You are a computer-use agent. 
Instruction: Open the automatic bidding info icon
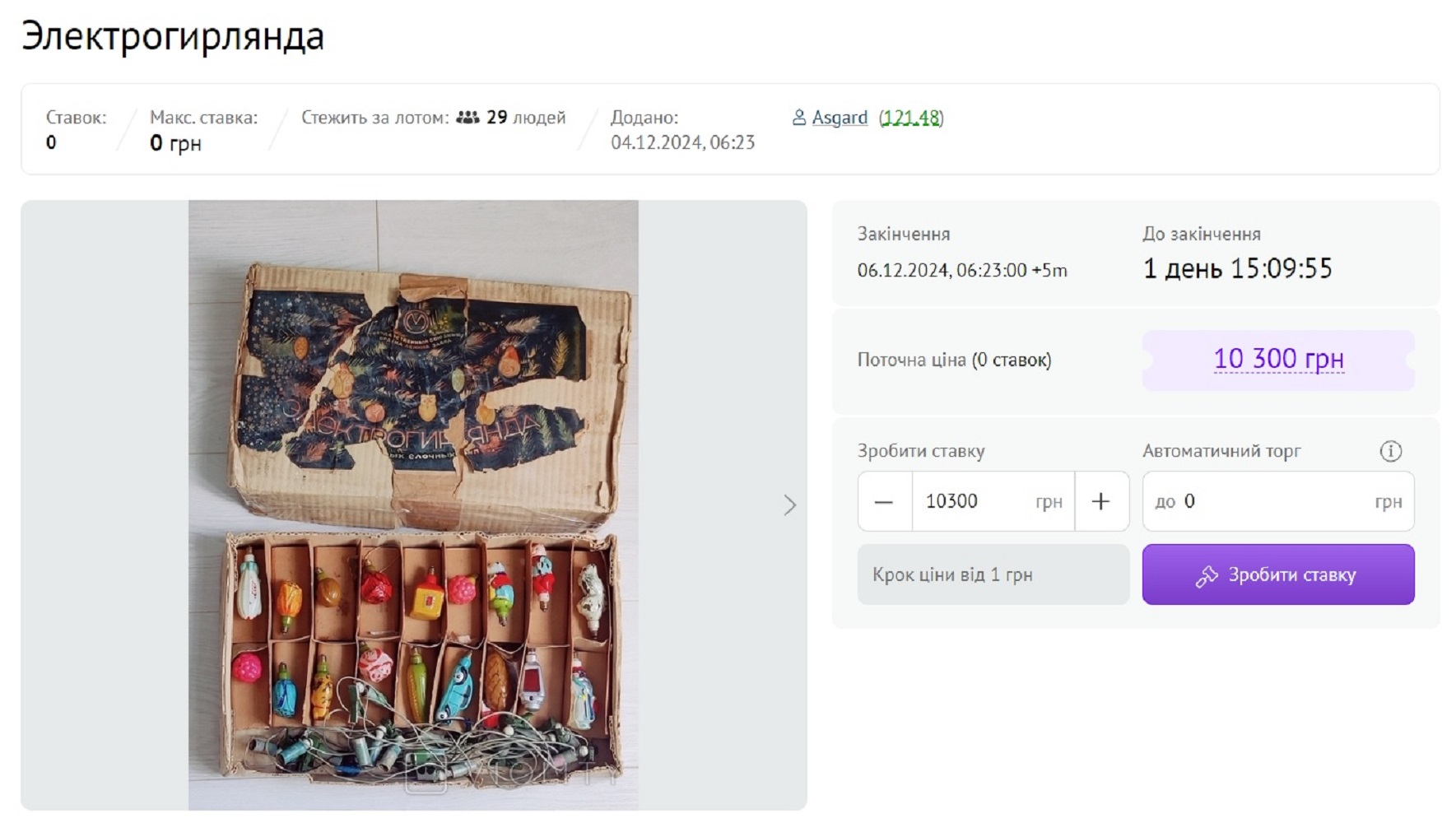(x=1390, y=451)
